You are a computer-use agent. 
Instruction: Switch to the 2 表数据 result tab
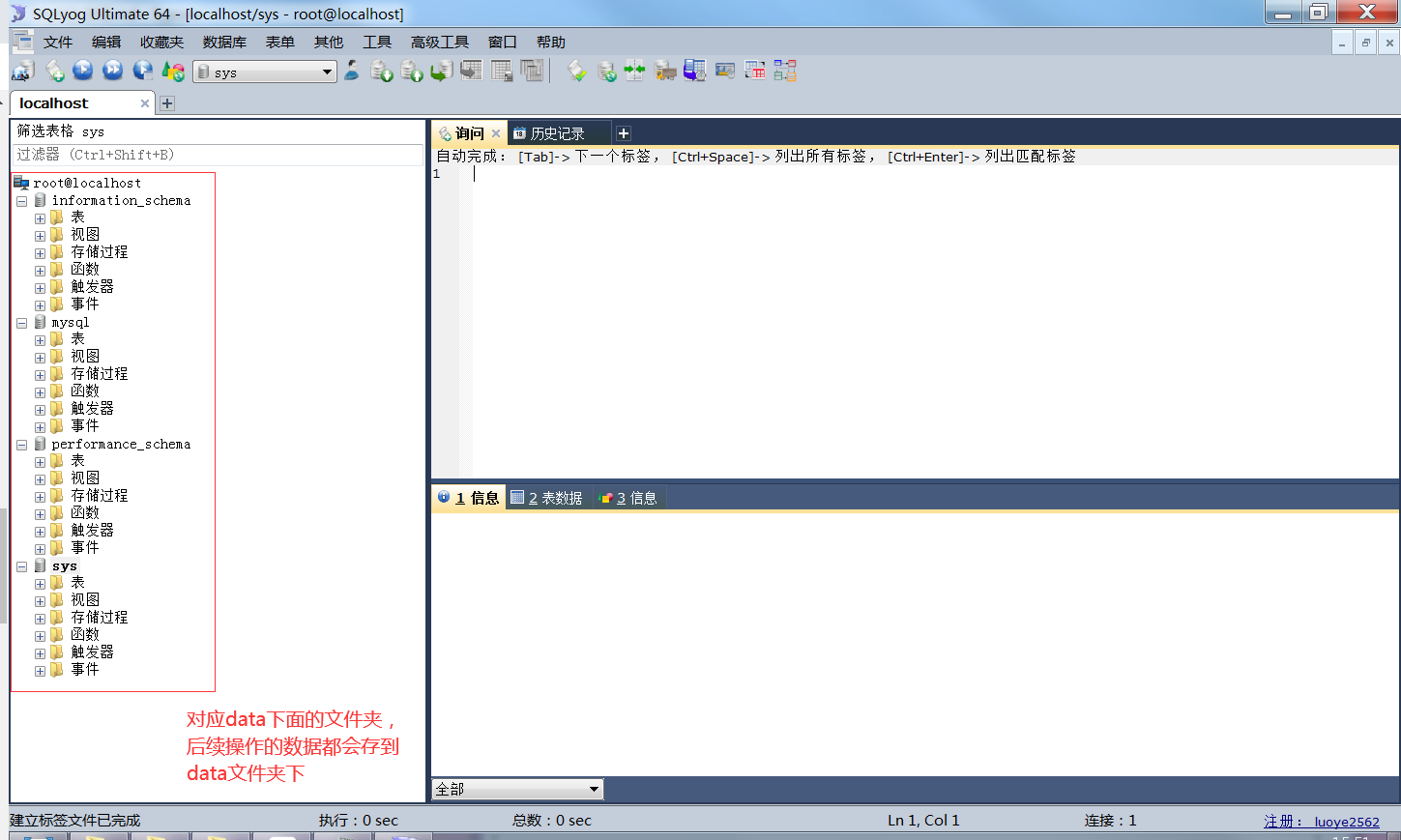[546, 498]
